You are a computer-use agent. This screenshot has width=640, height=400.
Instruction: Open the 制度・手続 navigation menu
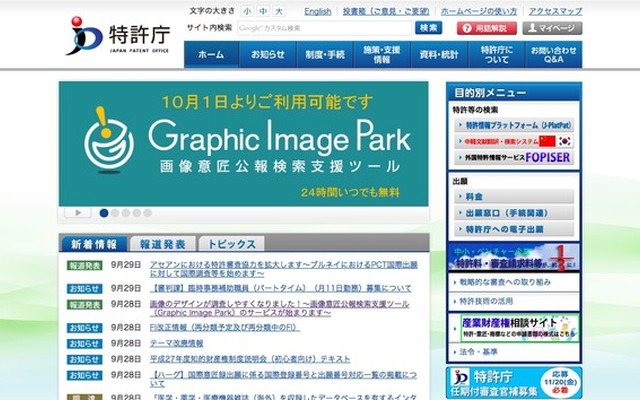point(325,54)
